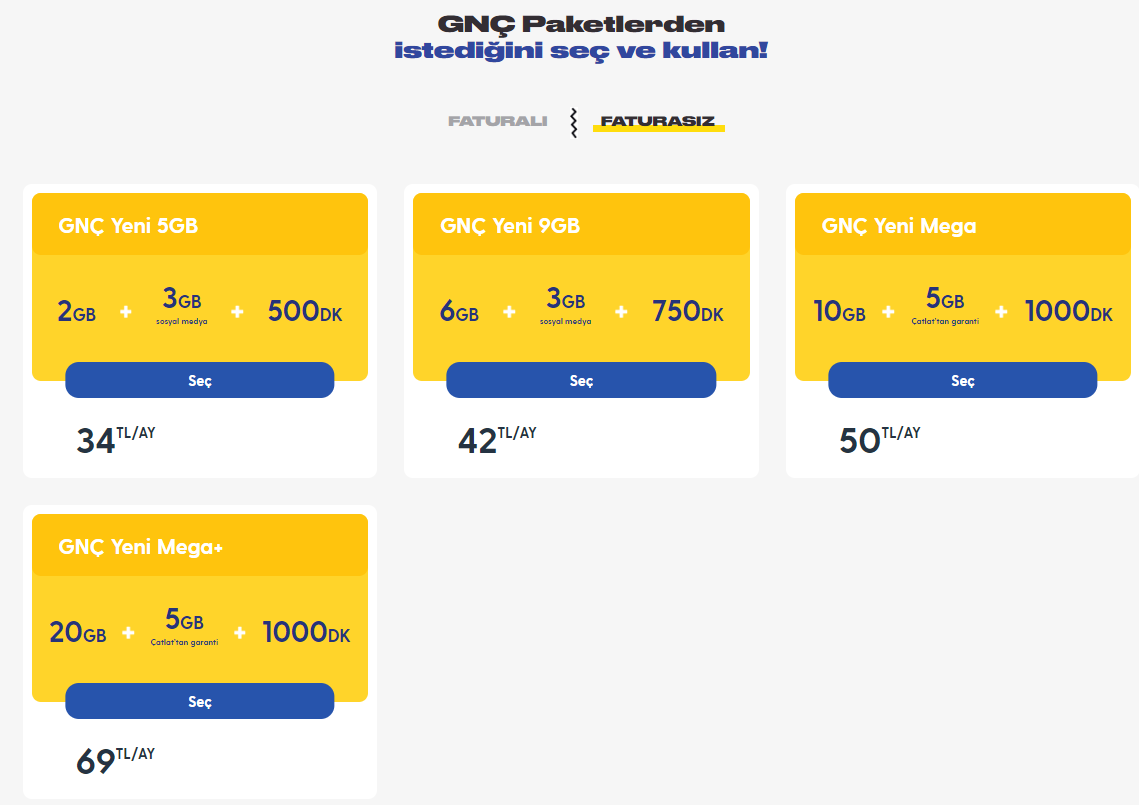Click the 69 TL/AY price
This screenshot has width=1139, height=805.
(115, 760)
